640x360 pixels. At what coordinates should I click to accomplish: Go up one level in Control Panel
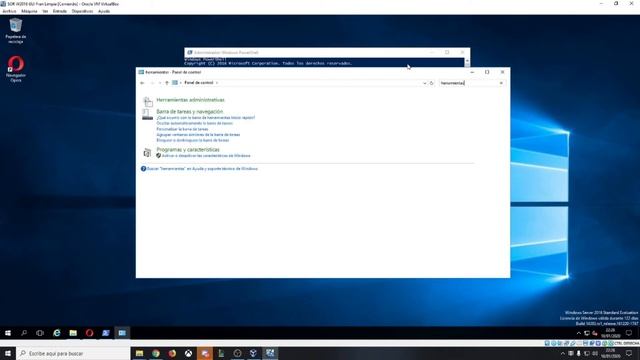[x=167, y=83]
